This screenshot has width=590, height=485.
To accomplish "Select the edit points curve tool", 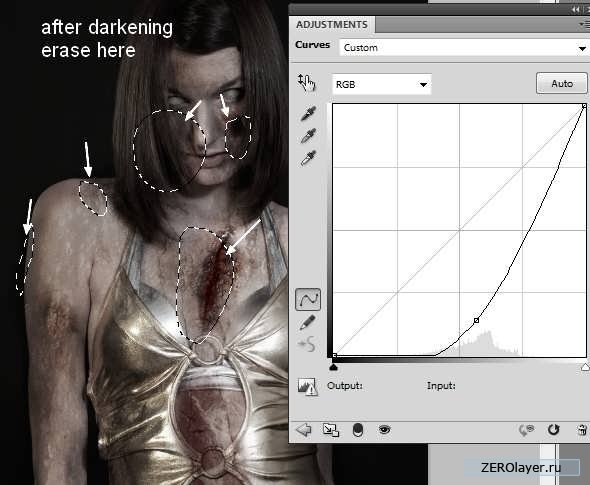I will pos(308,300).
